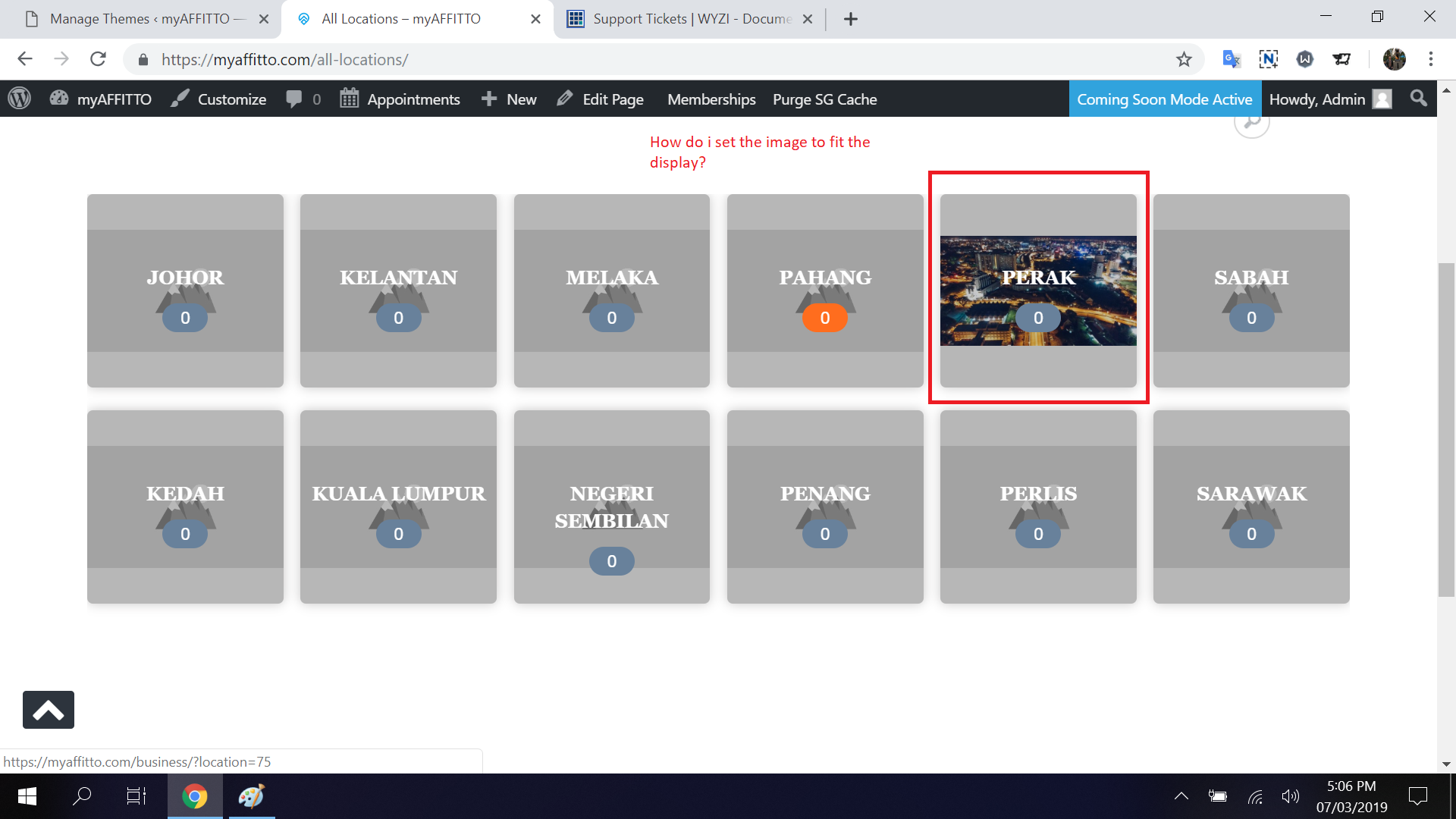Reload the page with refresh icon

point(98,59)
